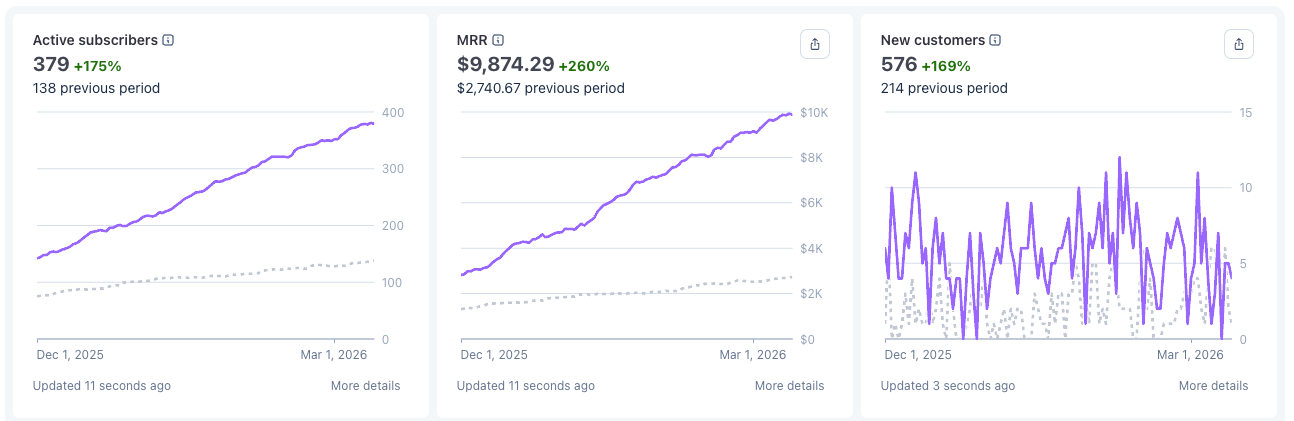The image size is (1294, 421).
Task: Click the +260% change indicator
Action: point(584,66)
